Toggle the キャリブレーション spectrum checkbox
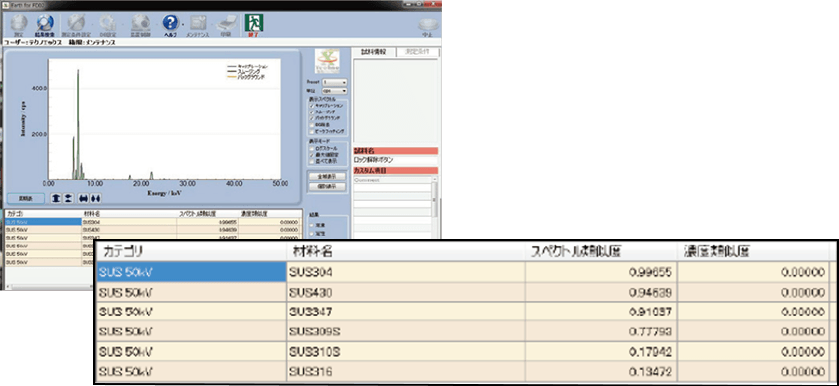This screenshot has height=386, width=839. tap(311, 106)
